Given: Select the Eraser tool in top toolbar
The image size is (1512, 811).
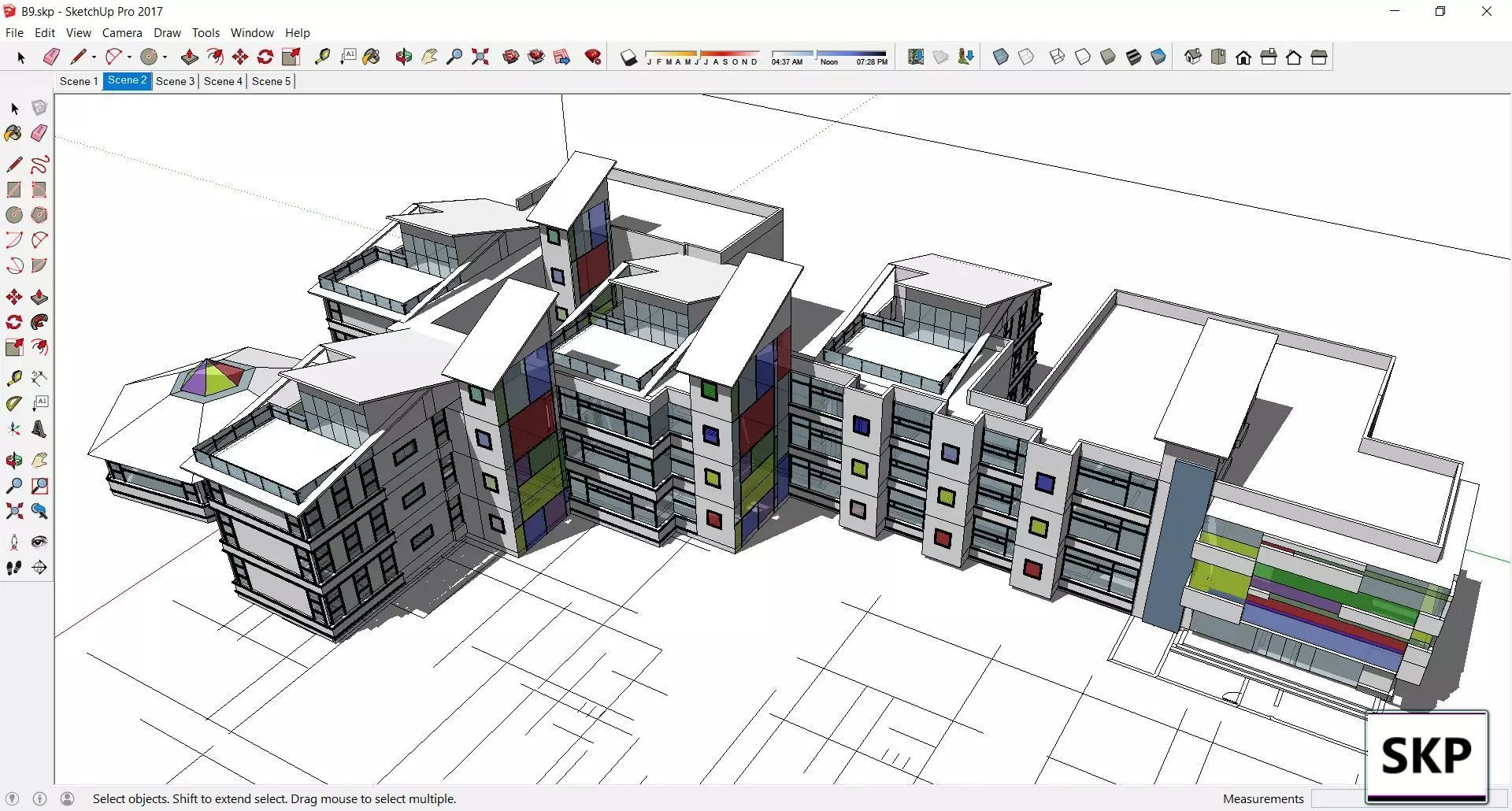Looking at the screenshot, I should [52, 57].
